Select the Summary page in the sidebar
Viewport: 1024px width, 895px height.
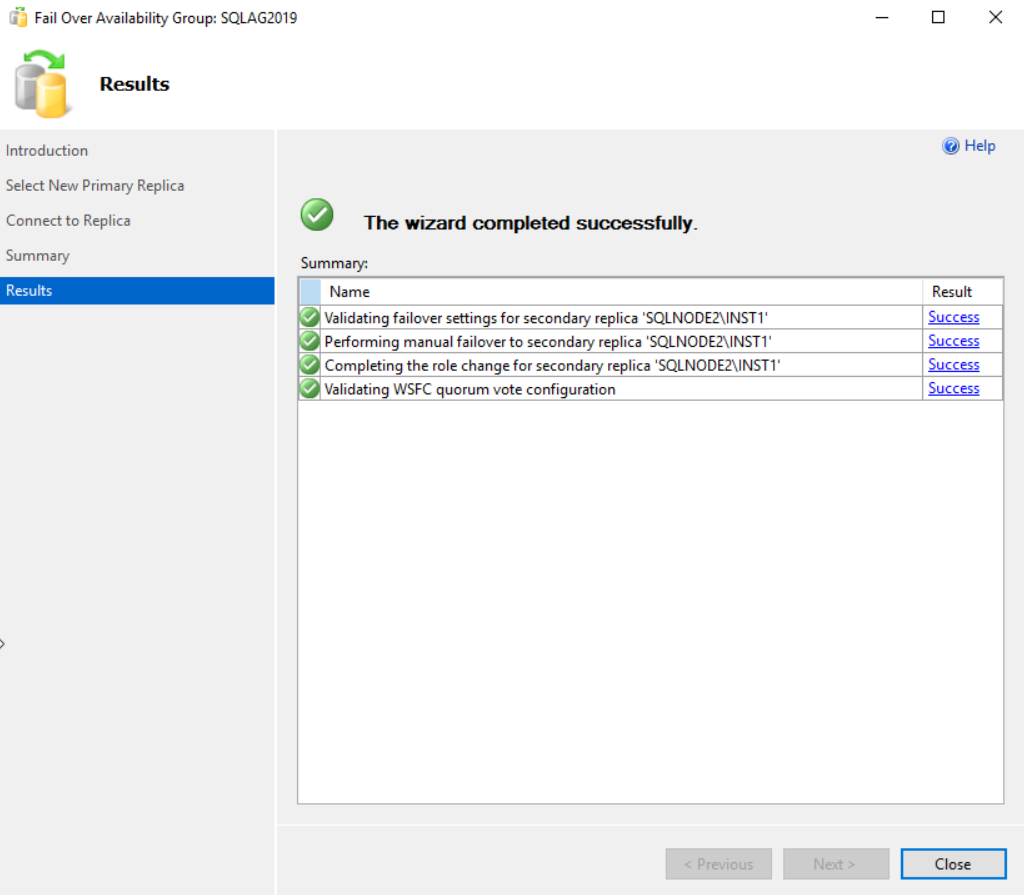pos(38,255)
